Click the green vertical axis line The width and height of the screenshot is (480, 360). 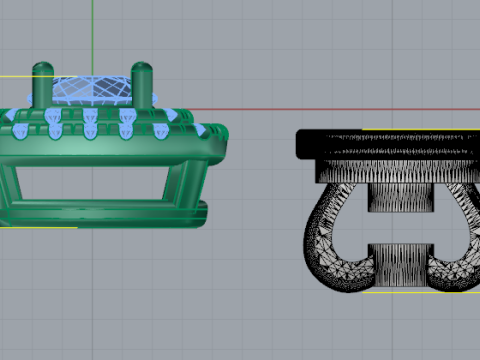(x=92, y=37)
